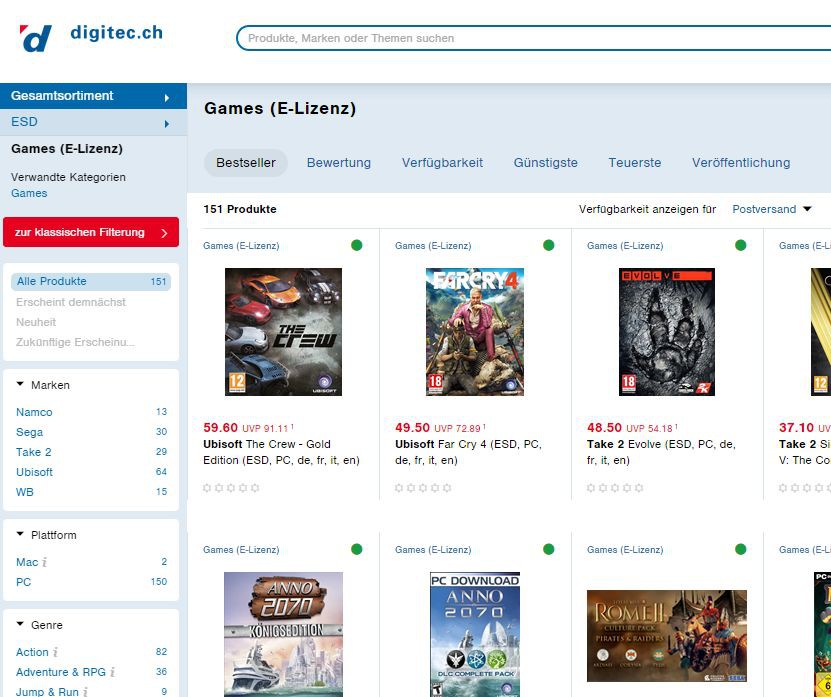Click star rating under The Crew Gold Edition
Screen dimensions: 831x697
pos(231,488)
